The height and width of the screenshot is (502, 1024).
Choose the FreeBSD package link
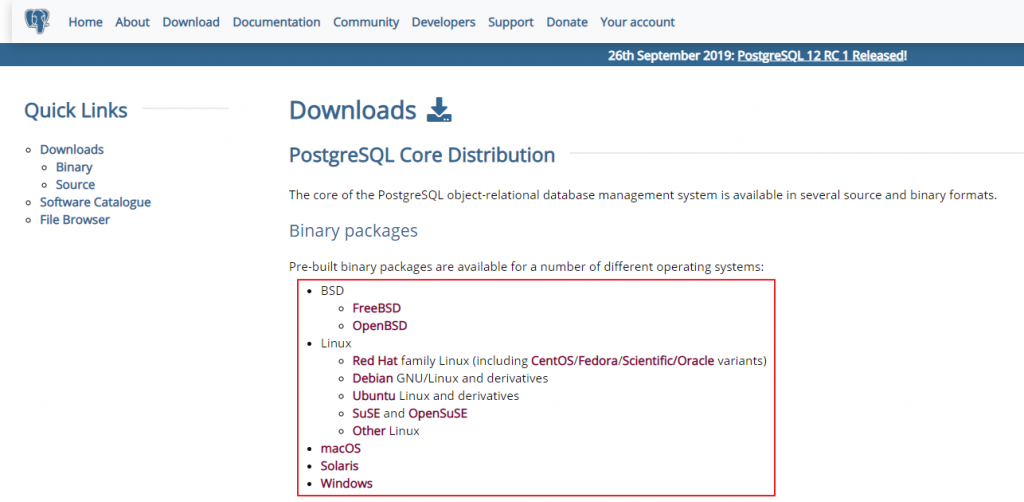tap(377, 307)
